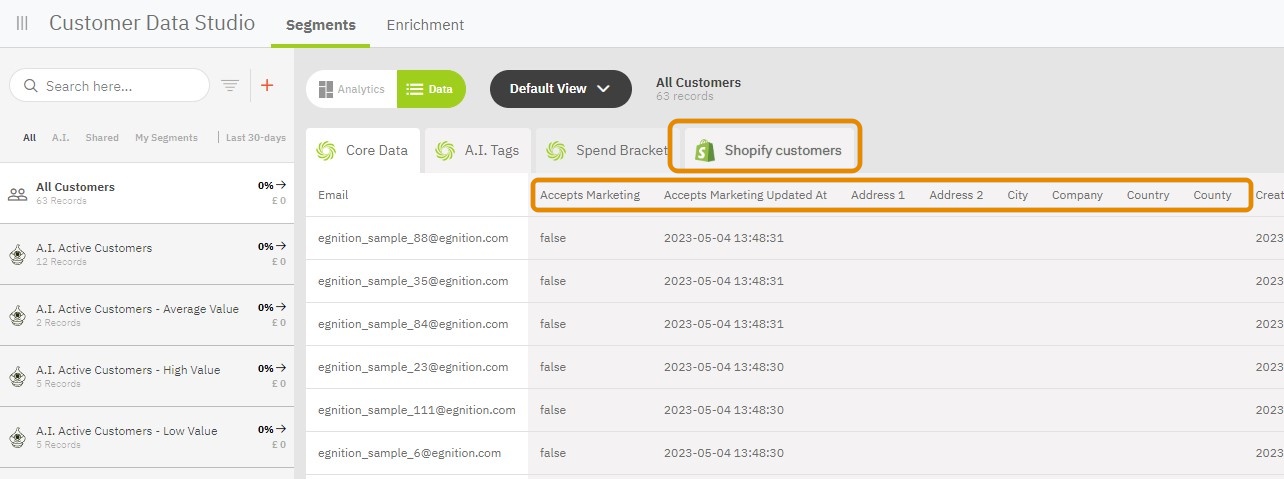
Task: Click the City column header
Action: pos(1018,195)
